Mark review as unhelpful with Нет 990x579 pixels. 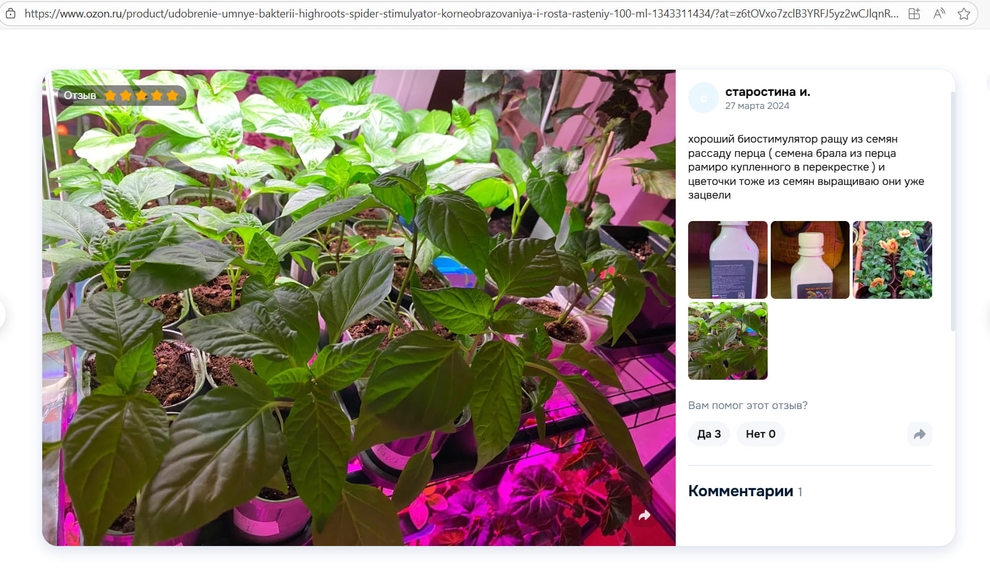coord(760,434)
